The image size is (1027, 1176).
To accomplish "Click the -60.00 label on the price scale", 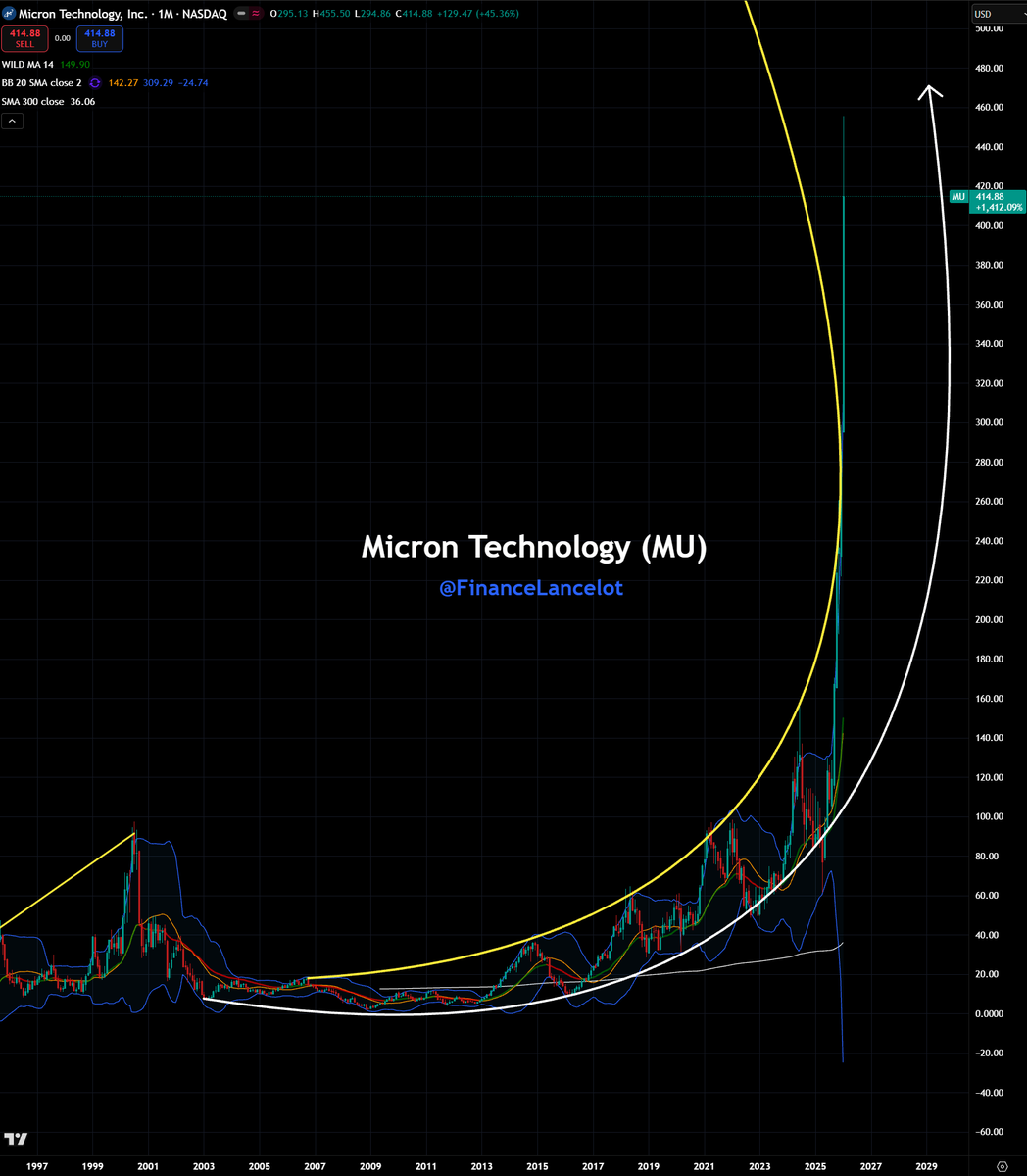I will pos(989,1132).
